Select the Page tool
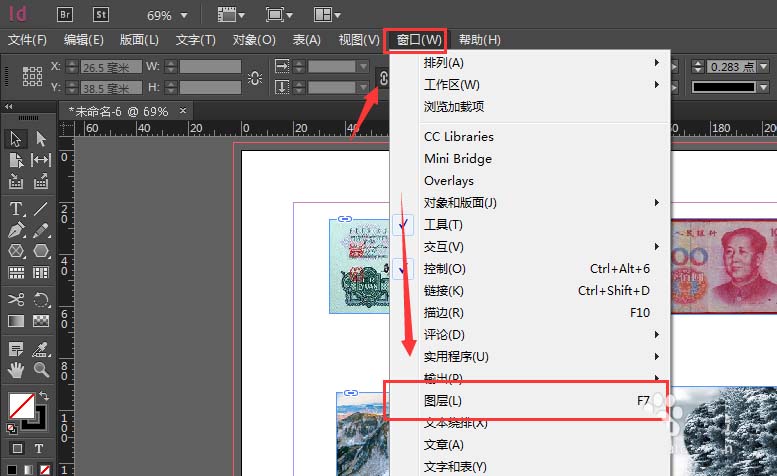The image size is (777, 476). tap(16, 160)
